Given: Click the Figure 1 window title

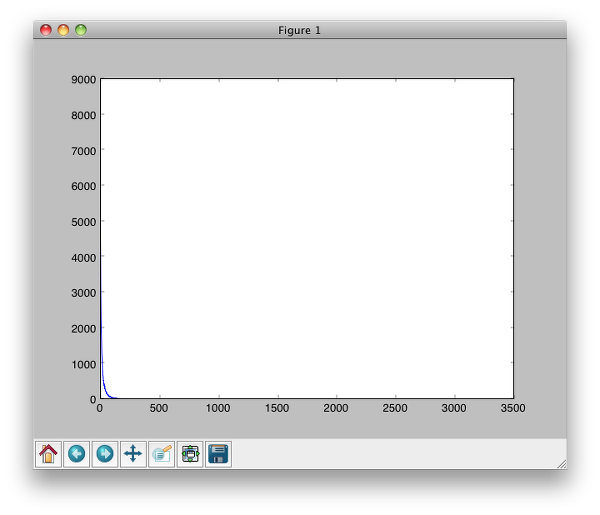Looking at the screenshot, I should (299, 30).
